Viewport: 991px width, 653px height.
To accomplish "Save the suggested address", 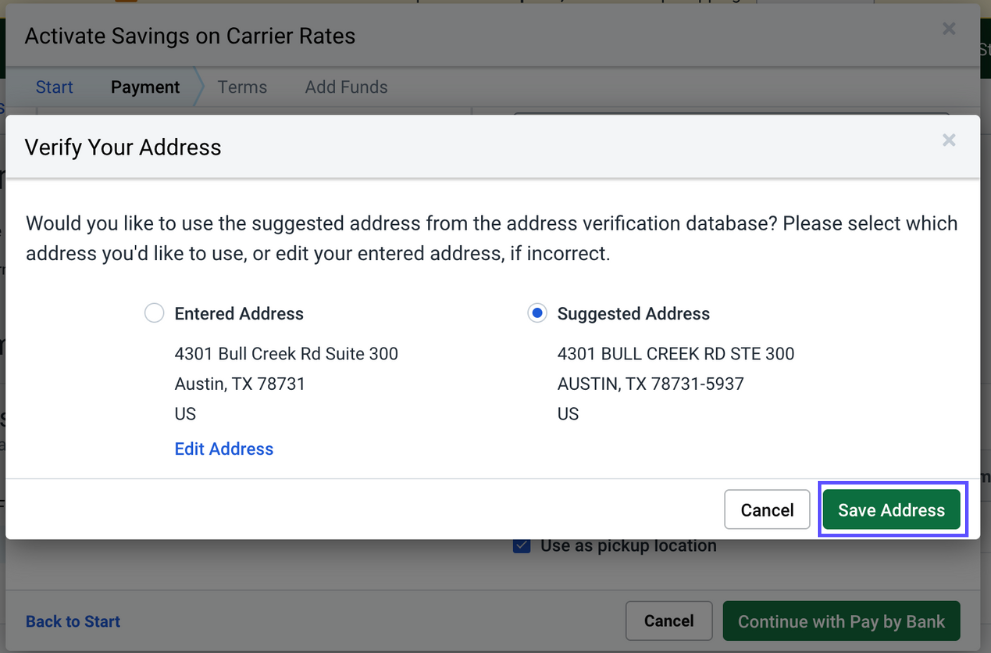I will coord(891,509).
